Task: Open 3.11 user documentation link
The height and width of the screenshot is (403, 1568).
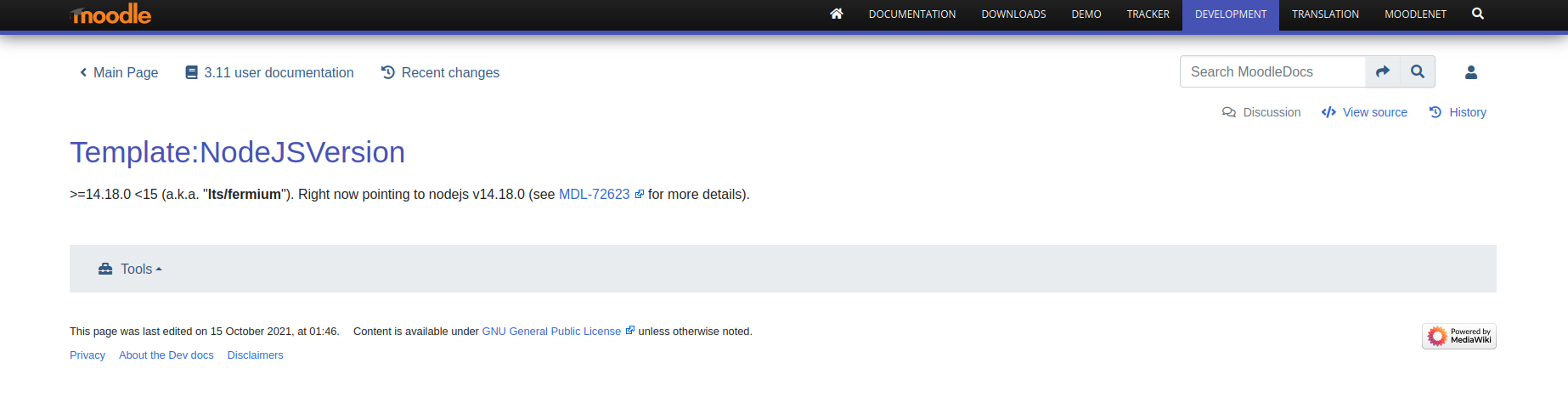Action: pos(270,73)
